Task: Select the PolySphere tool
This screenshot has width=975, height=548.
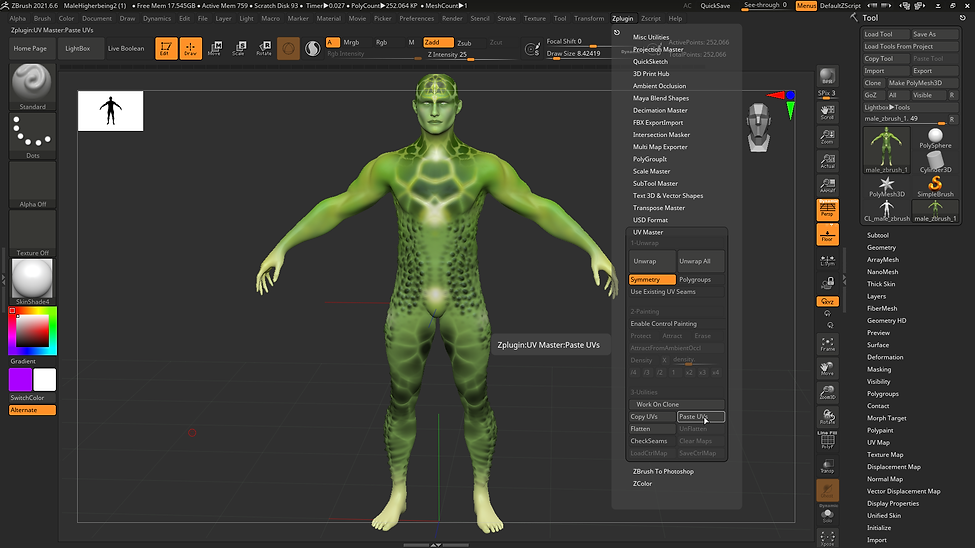Action: pos(935,138)
